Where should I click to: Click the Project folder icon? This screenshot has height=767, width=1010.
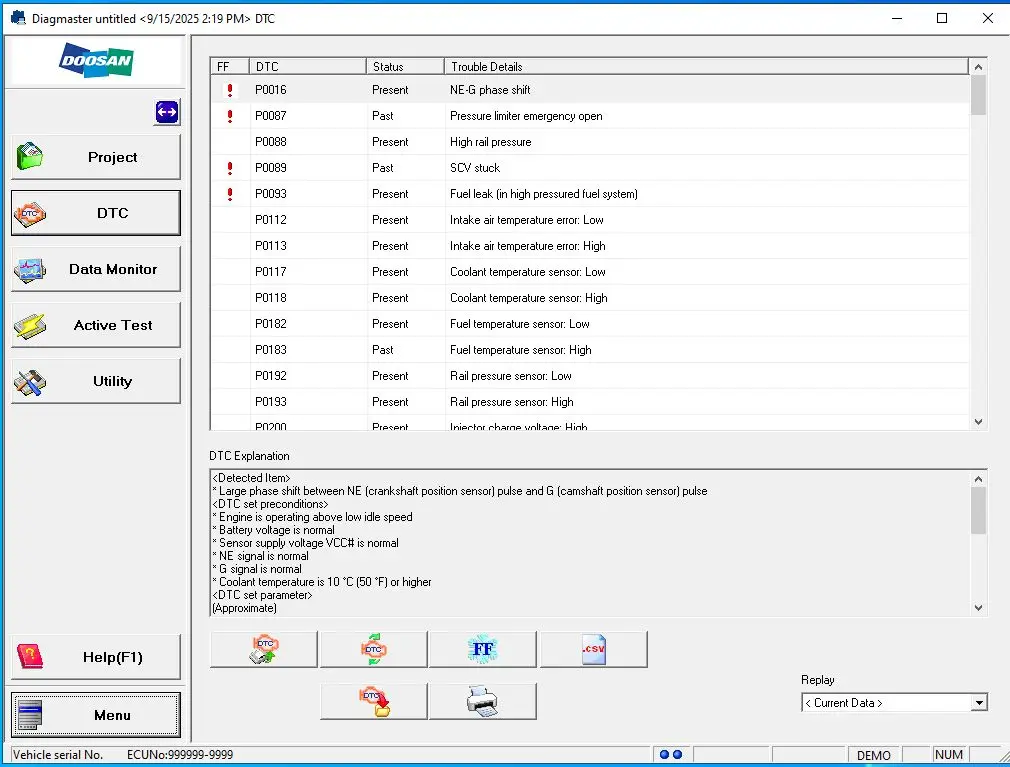click(30, 156)
